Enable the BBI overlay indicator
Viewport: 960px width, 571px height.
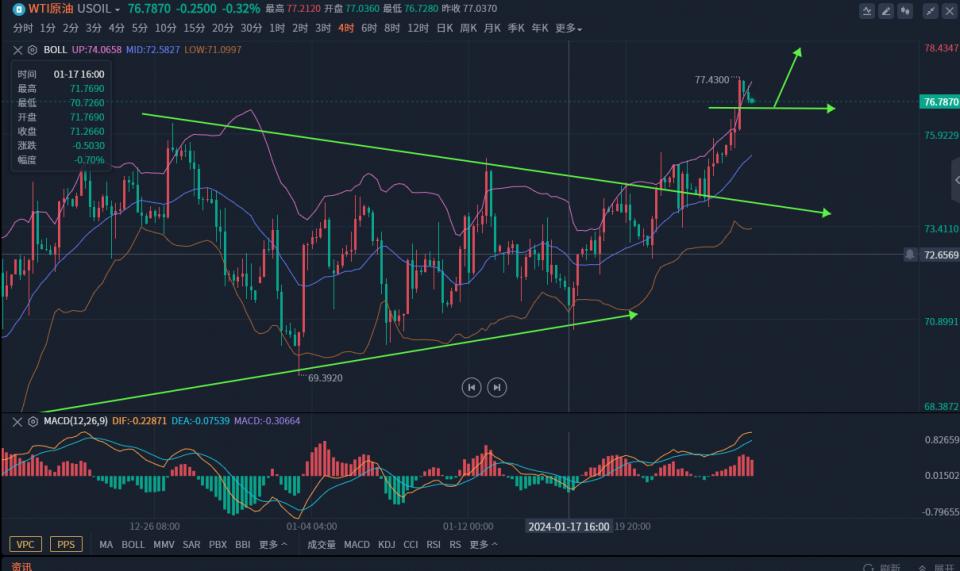242,544
